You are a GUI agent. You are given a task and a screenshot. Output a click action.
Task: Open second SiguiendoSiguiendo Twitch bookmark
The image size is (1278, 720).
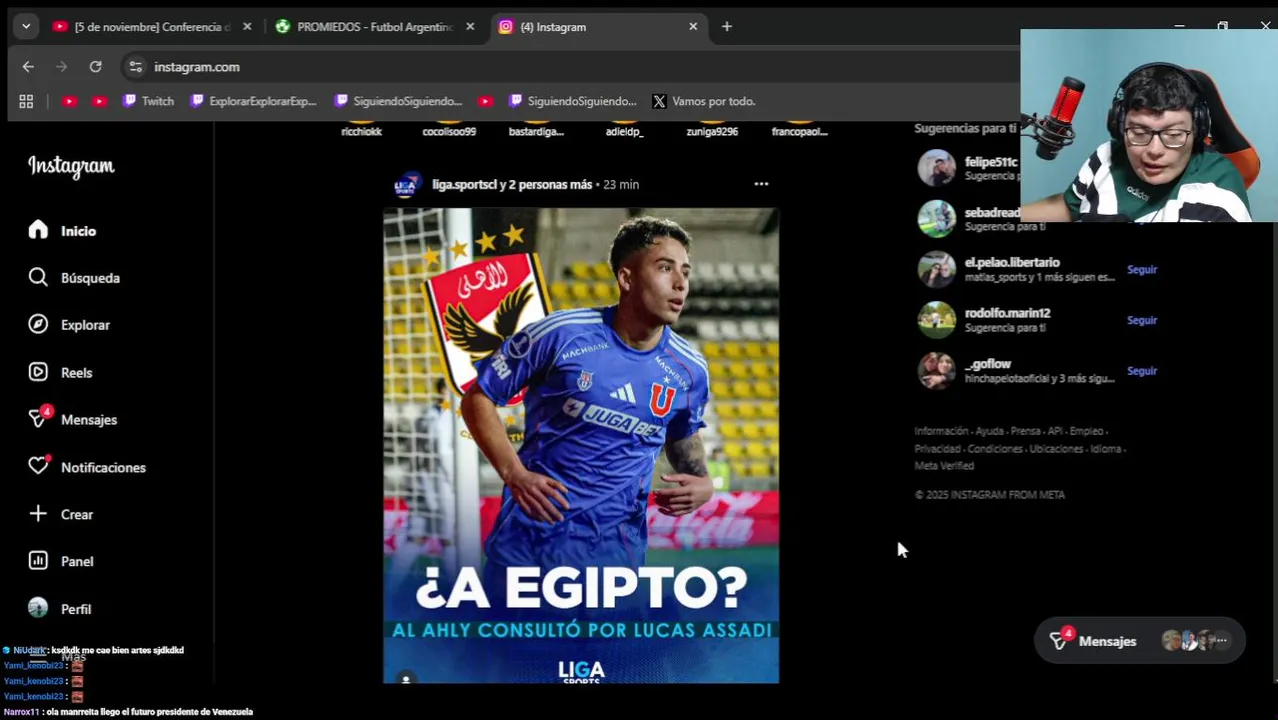click(572, 101)
